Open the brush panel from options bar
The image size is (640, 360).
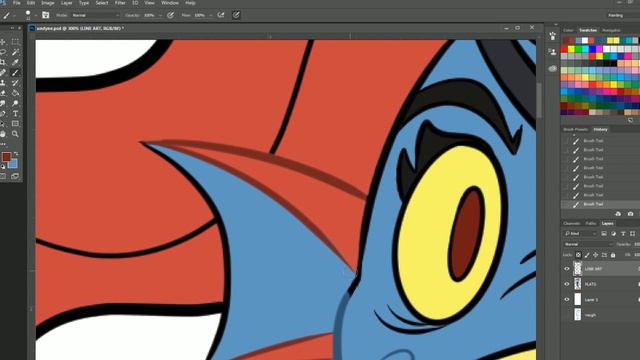tap(45, 15)
